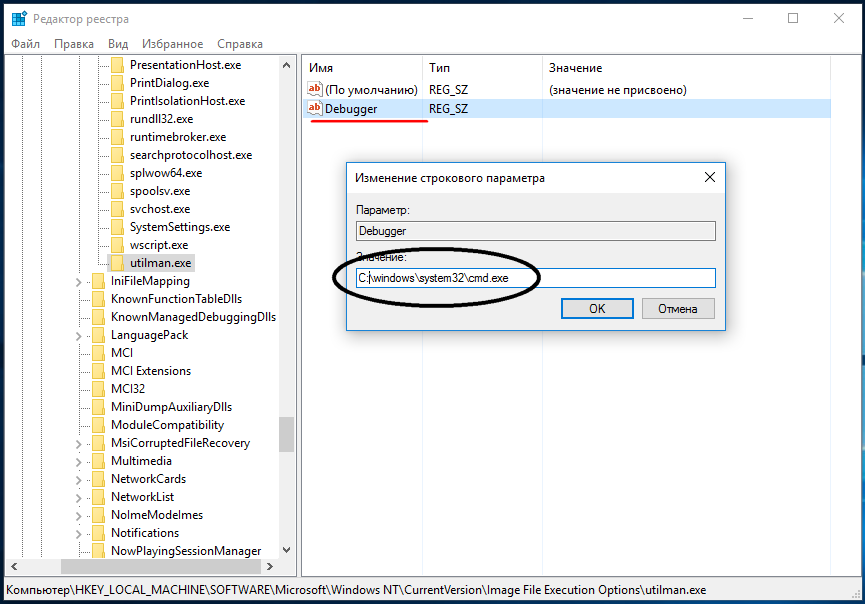865x604 pixels.
Task: Select the (По умолчанию) value row
Action: 567,89
